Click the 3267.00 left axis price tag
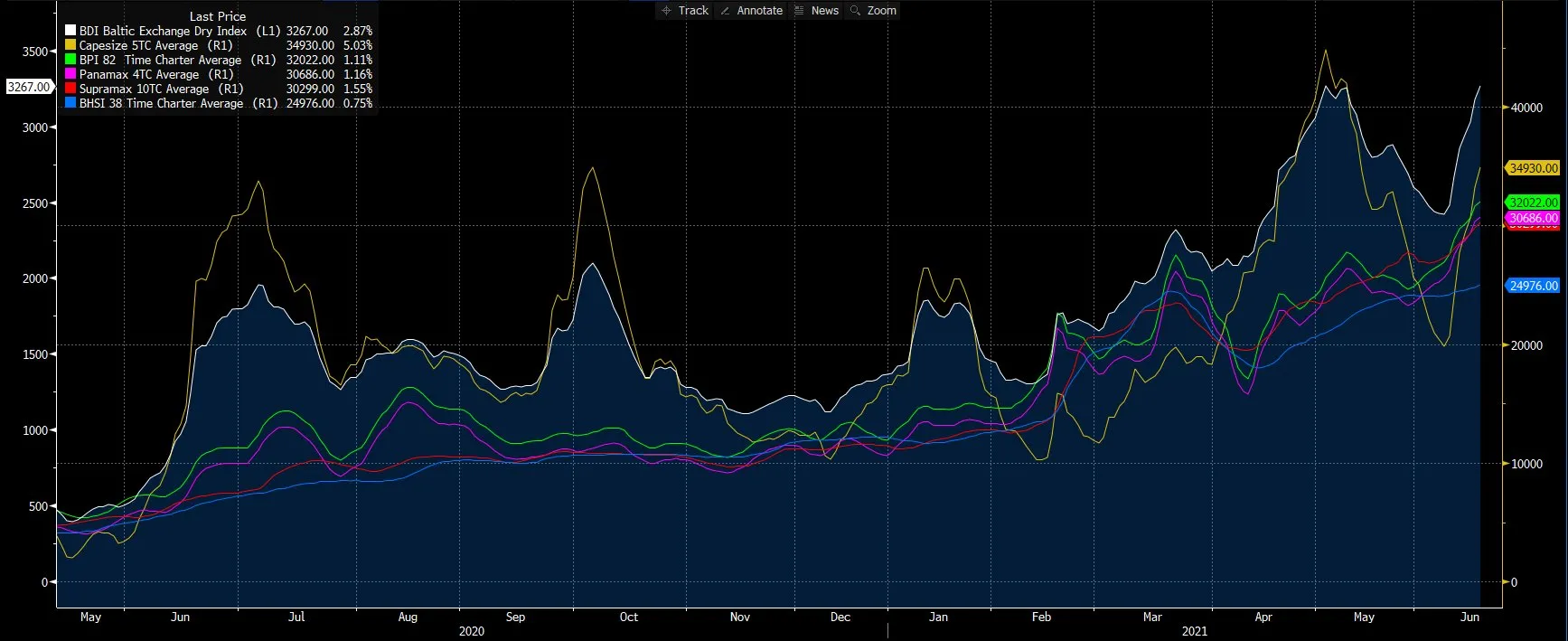The height and width of the screenshot is (641, 1568). coord(29,87)
